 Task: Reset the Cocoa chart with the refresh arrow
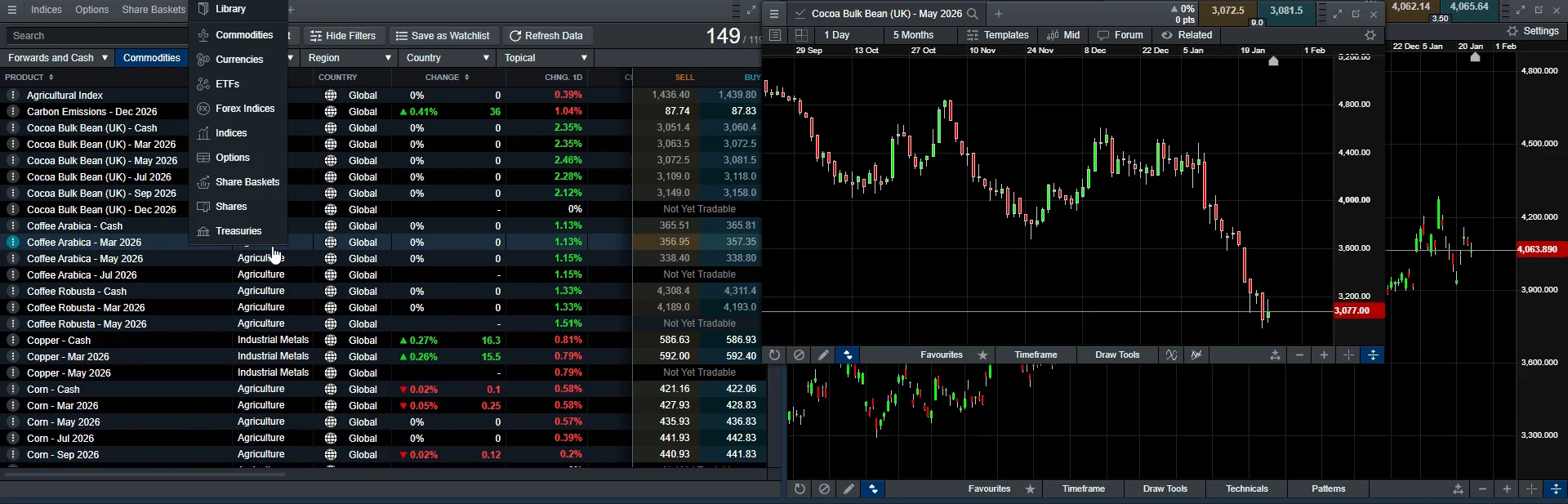(x=774, y=355)
